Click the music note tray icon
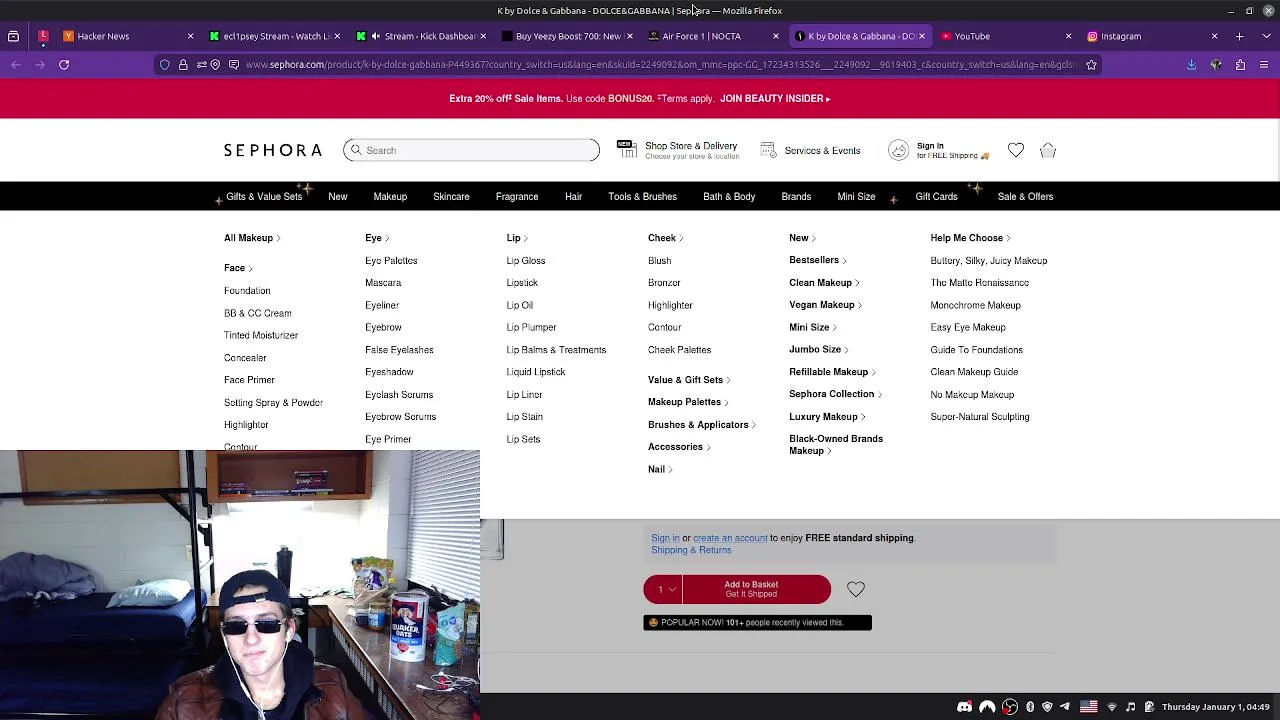This screenshot has width=1280, height=720. click(x=1131, y=707)
